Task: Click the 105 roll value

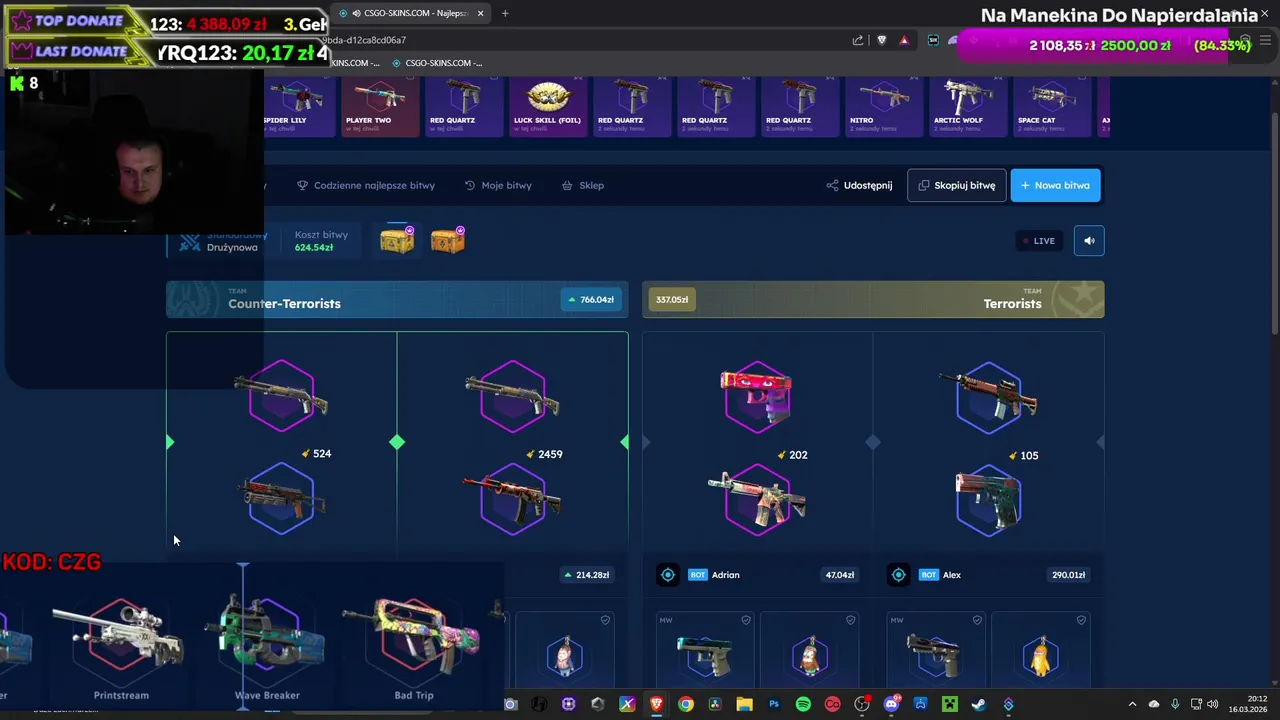Action: pos(1023,456)
